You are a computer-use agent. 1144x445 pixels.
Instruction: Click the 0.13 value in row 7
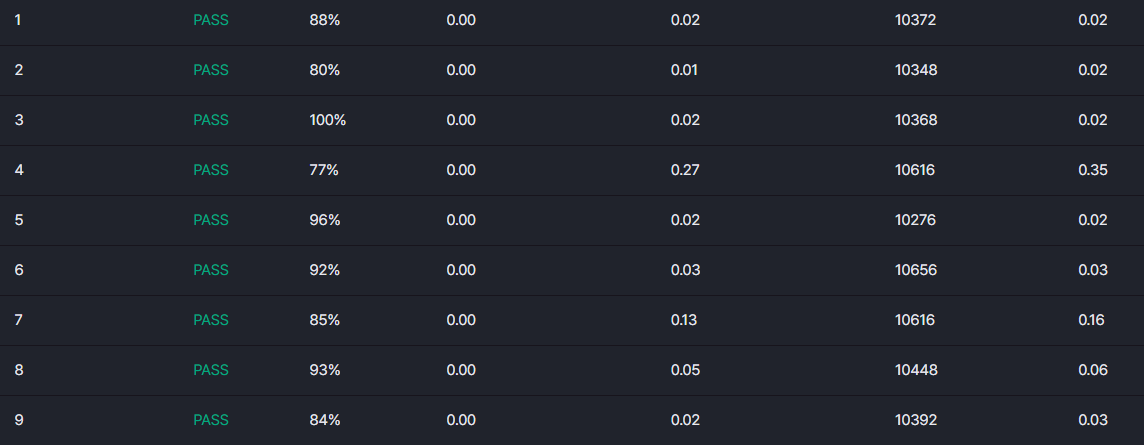click(x=684, y=320)
